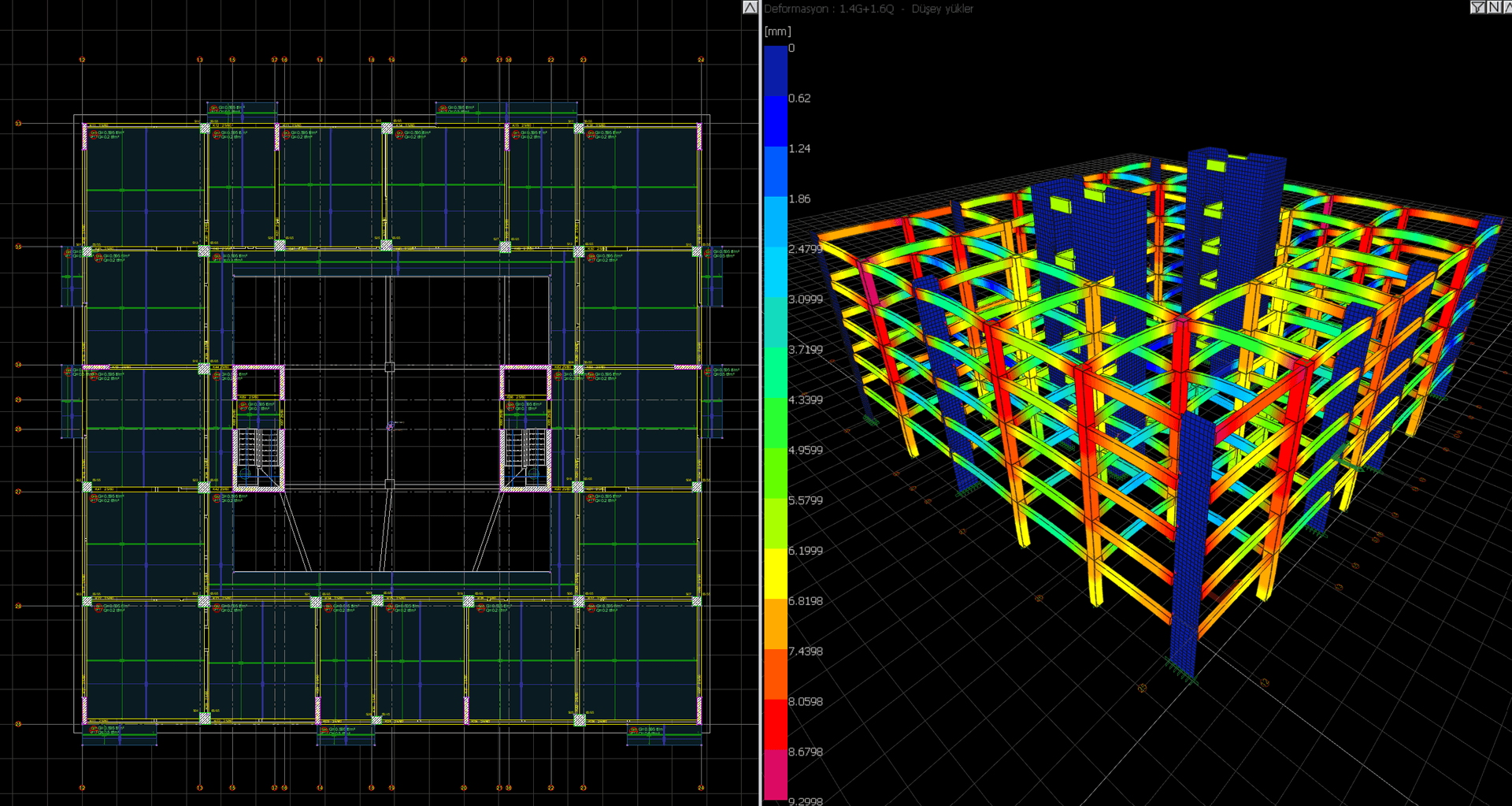This screenshot has height=806, width=1512.
Task: Click the up-arrow icon atop the plan view
Action: coord(750,7)
